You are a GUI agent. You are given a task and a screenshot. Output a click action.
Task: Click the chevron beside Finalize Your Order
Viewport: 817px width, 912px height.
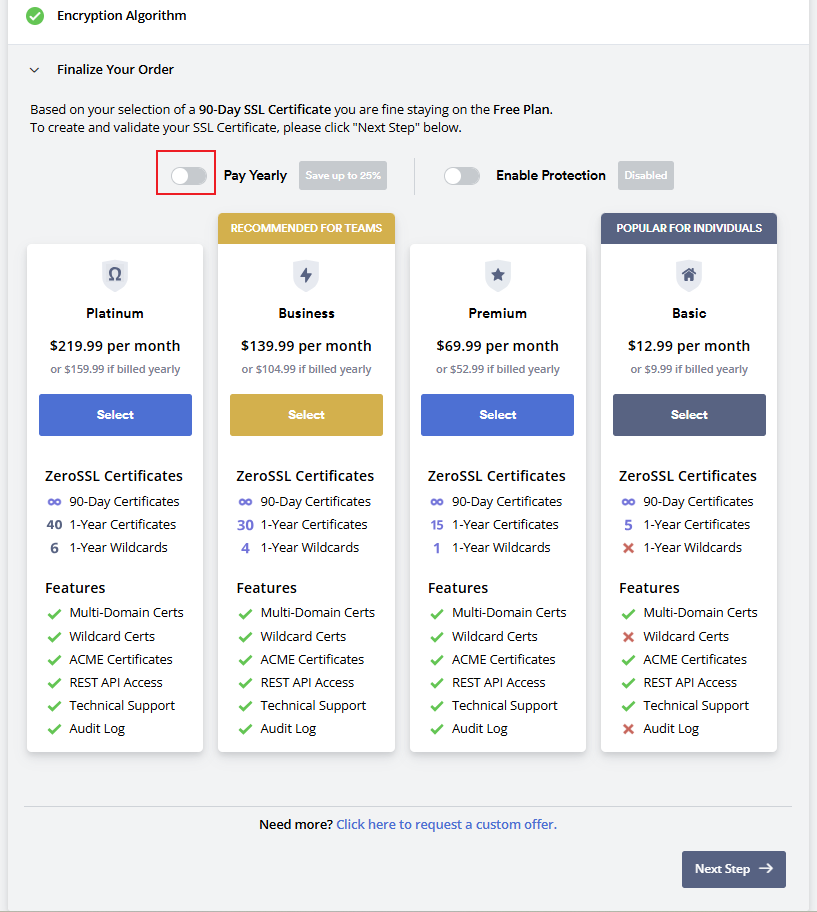click(x=35, y=69)
